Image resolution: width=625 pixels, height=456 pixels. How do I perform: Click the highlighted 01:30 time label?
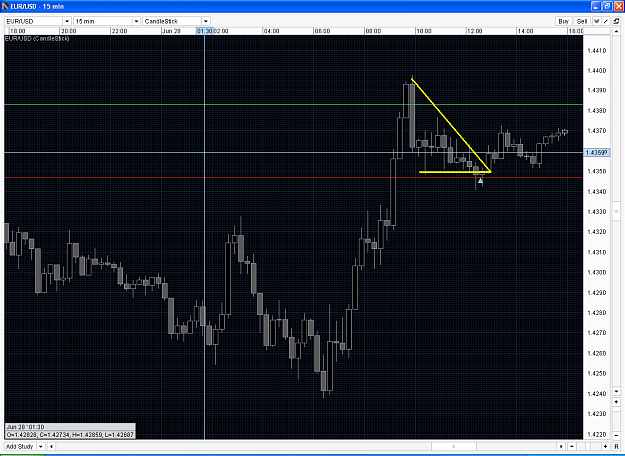pos(204,31)
